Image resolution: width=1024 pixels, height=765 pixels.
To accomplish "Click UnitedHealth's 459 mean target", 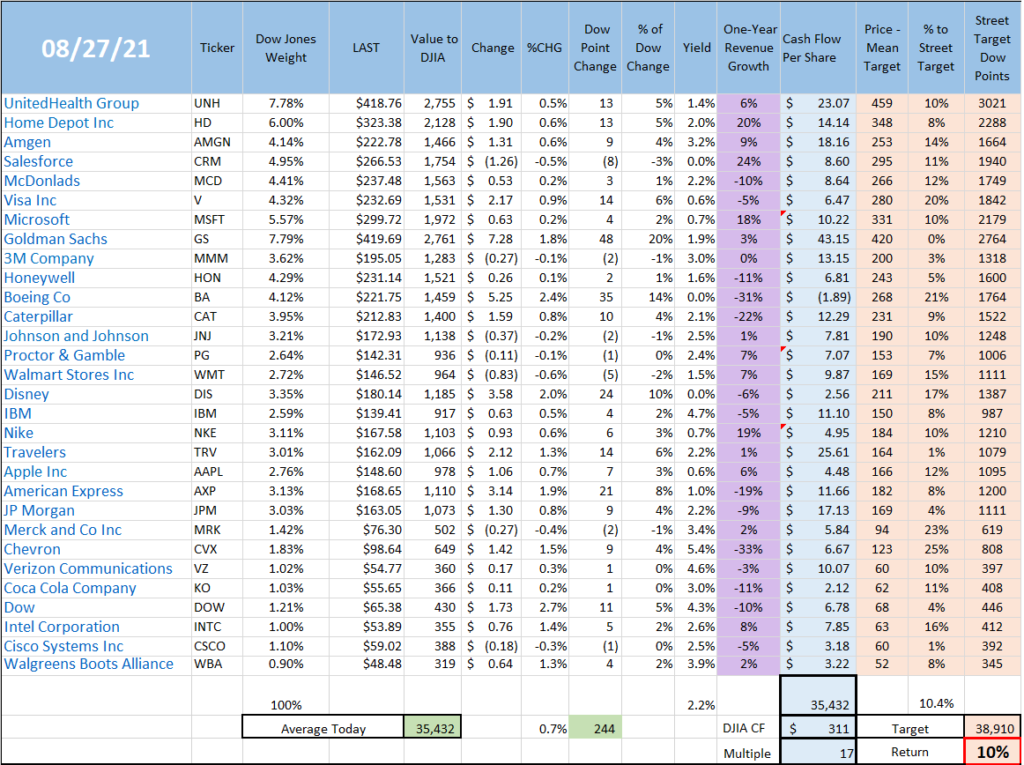I will (x=882, y=103).
